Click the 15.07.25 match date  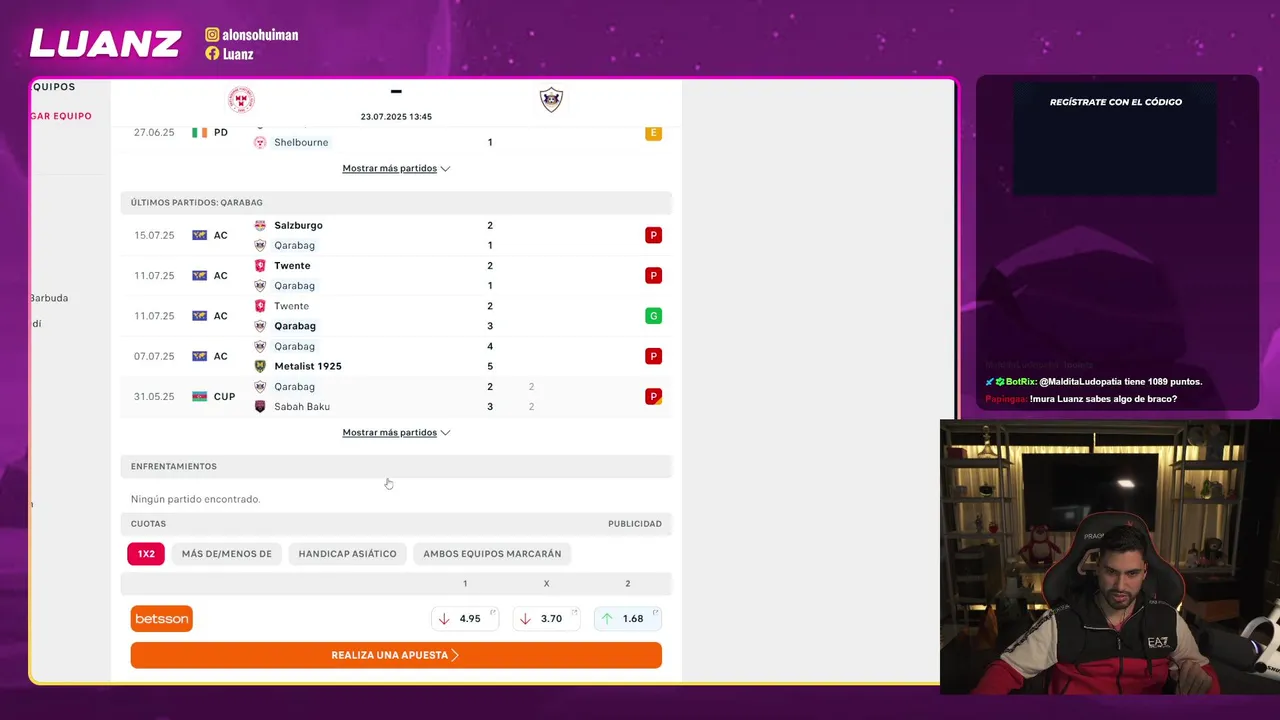[154, 235]
